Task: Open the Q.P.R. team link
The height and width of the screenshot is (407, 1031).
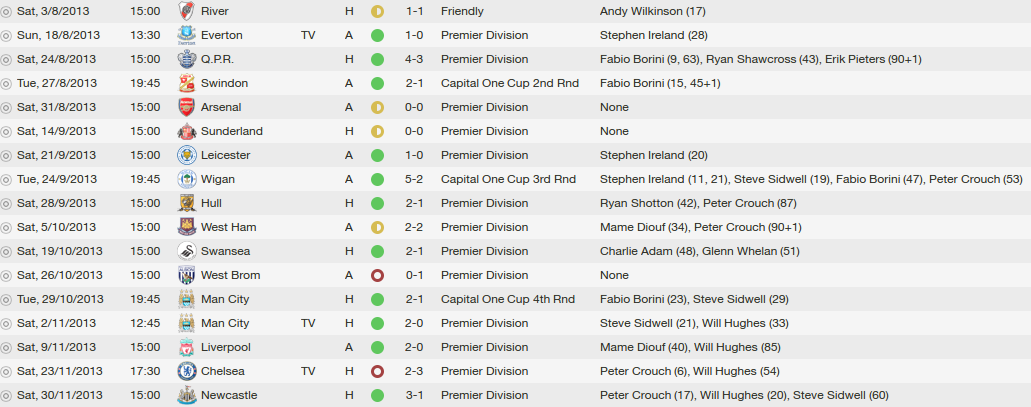Action: coord(217,59)
